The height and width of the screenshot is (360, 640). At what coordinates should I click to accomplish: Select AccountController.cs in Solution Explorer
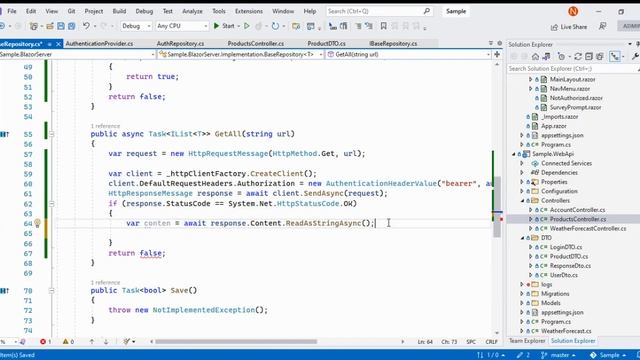(577, 210)
